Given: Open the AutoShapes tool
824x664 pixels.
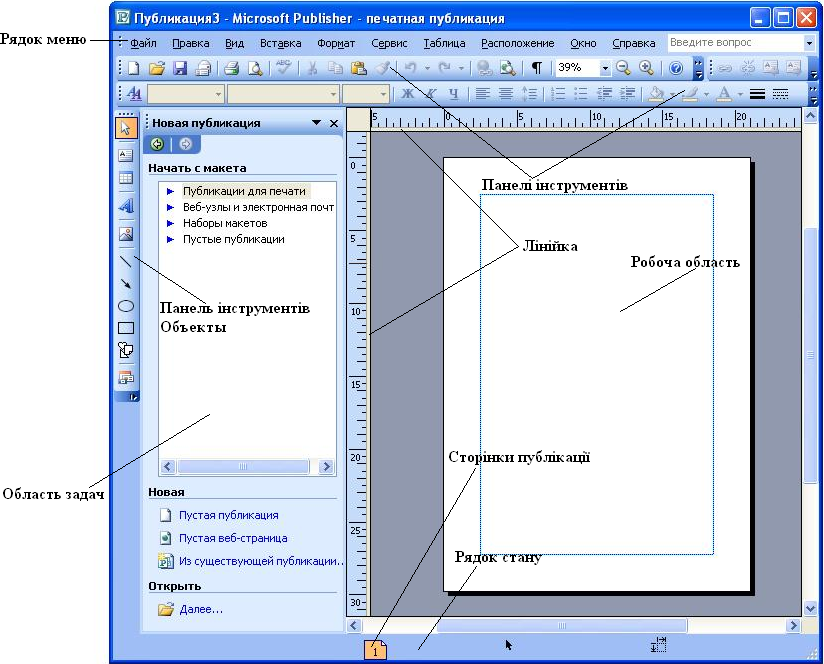Looking at the screenshot, I should tap(126, 350).
